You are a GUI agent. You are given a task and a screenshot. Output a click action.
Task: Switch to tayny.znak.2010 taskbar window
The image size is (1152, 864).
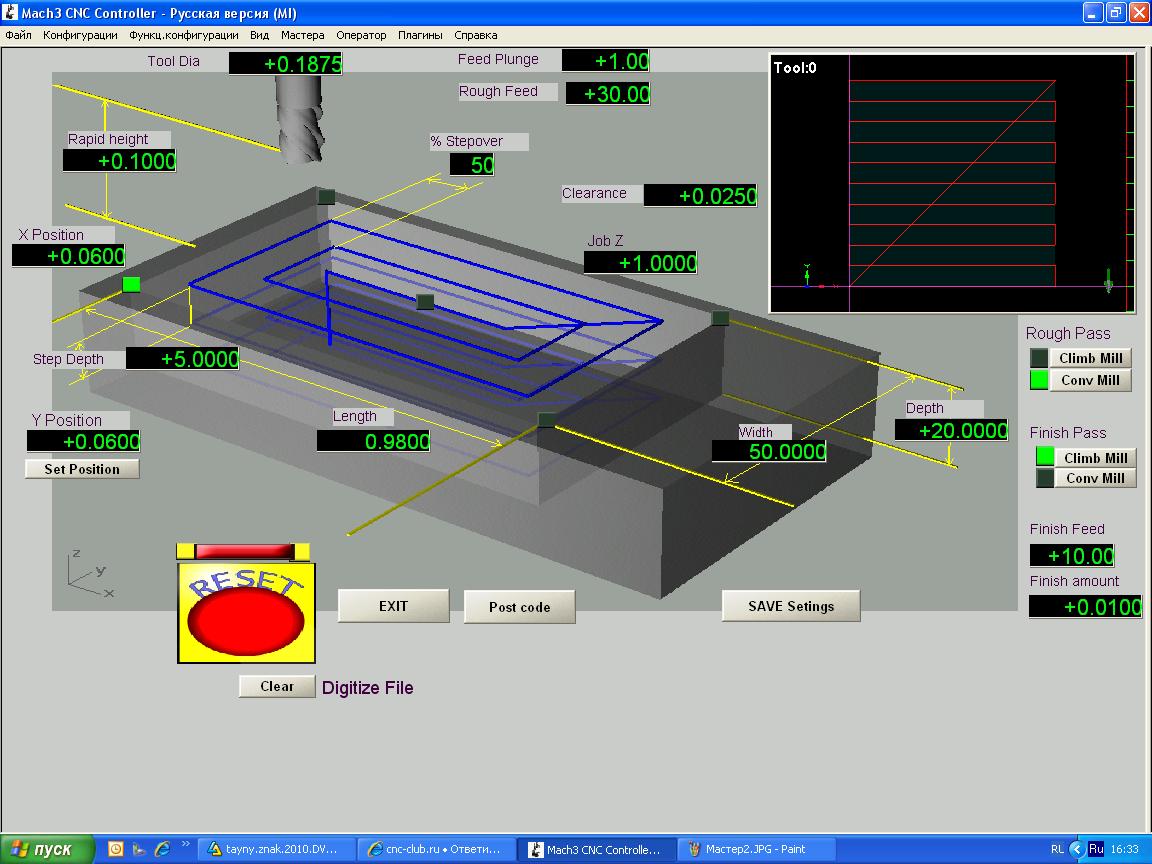276,849
